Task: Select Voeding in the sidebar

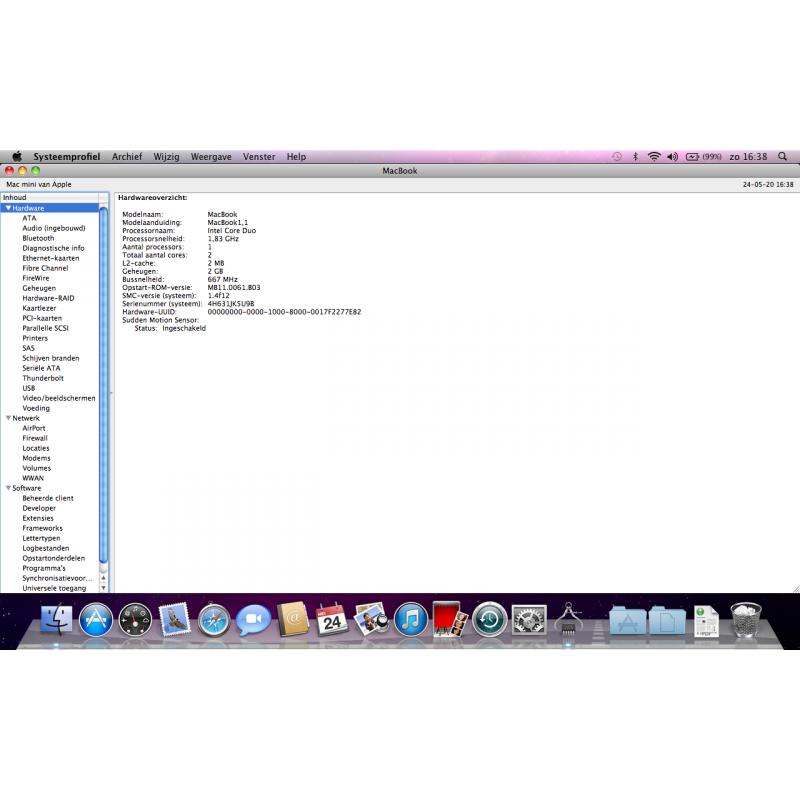Action: point(36,408)
